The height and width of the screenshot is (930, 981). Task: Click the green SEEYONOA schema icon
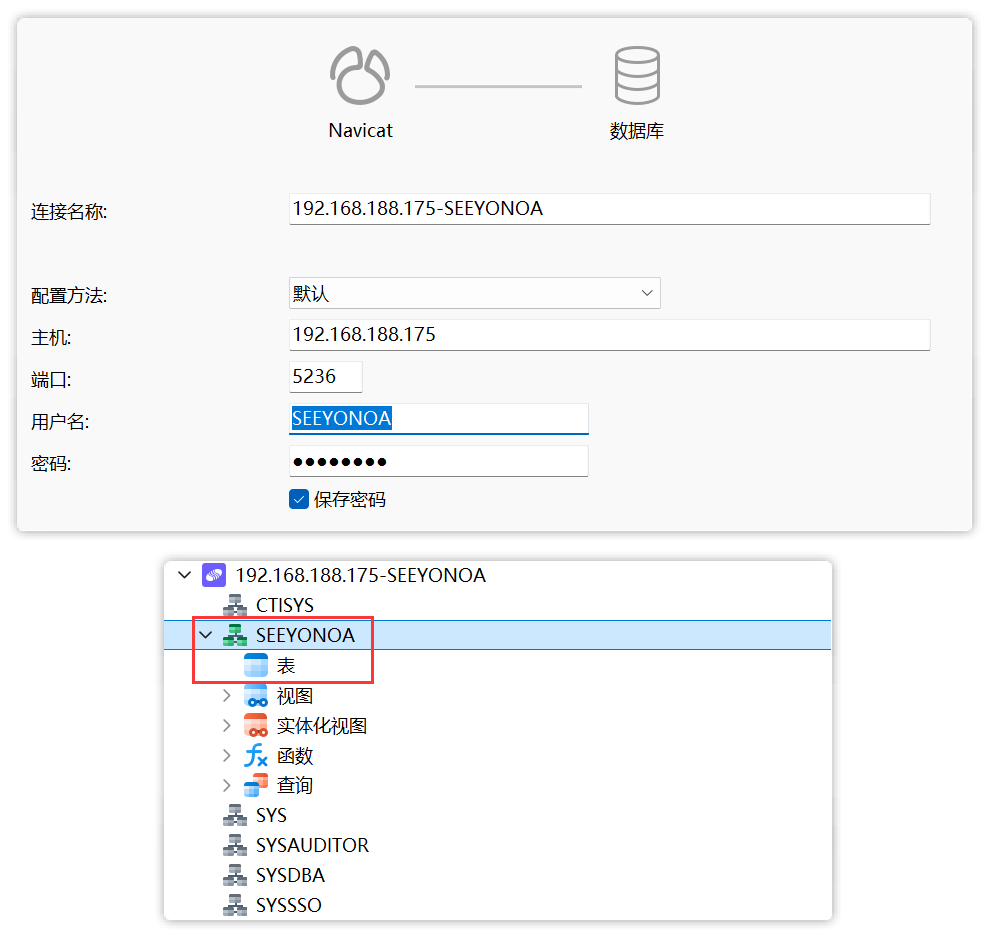(235, 635)
